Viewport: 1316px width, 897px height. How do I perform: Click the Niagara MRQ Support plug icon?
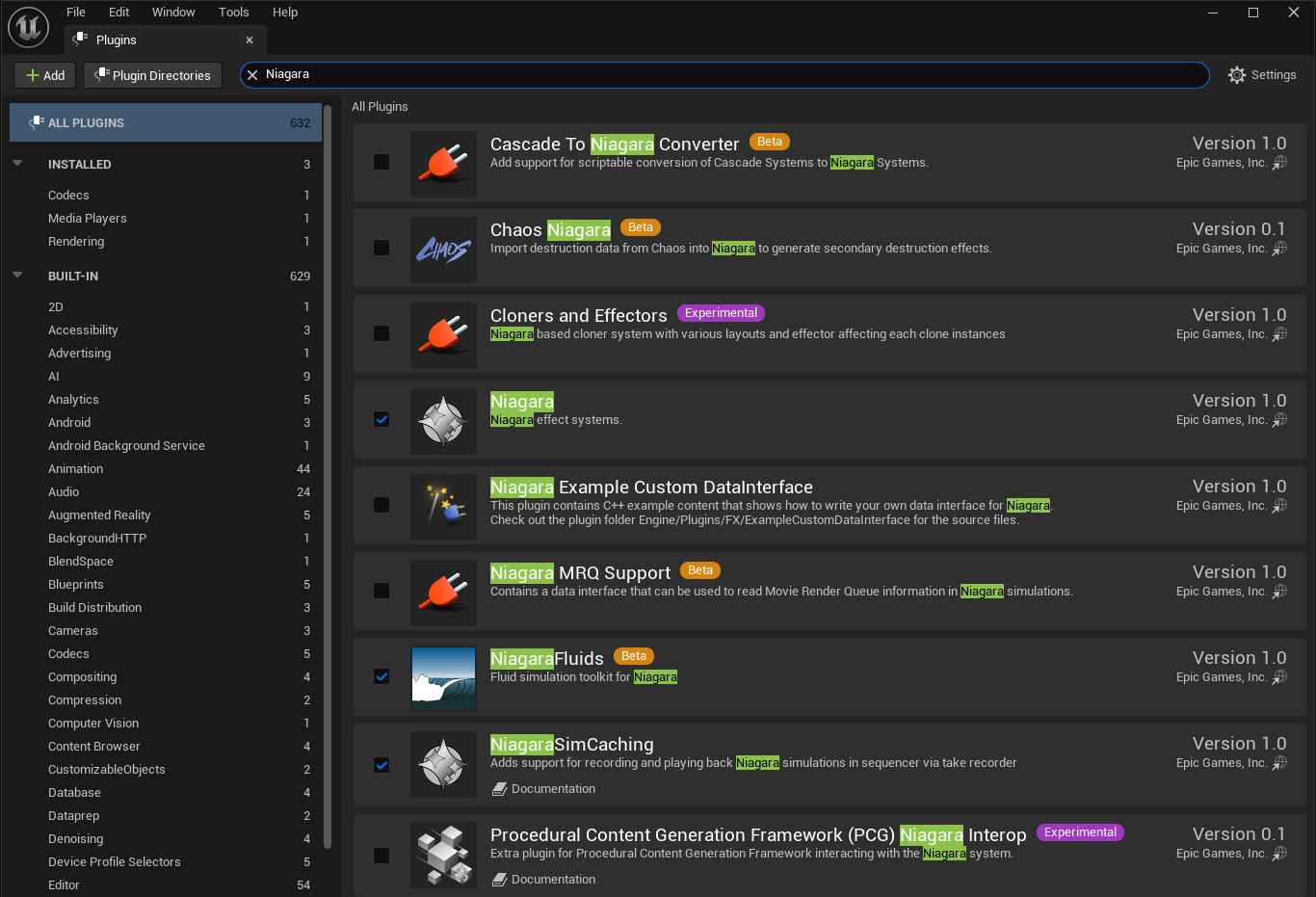[443, 593]
